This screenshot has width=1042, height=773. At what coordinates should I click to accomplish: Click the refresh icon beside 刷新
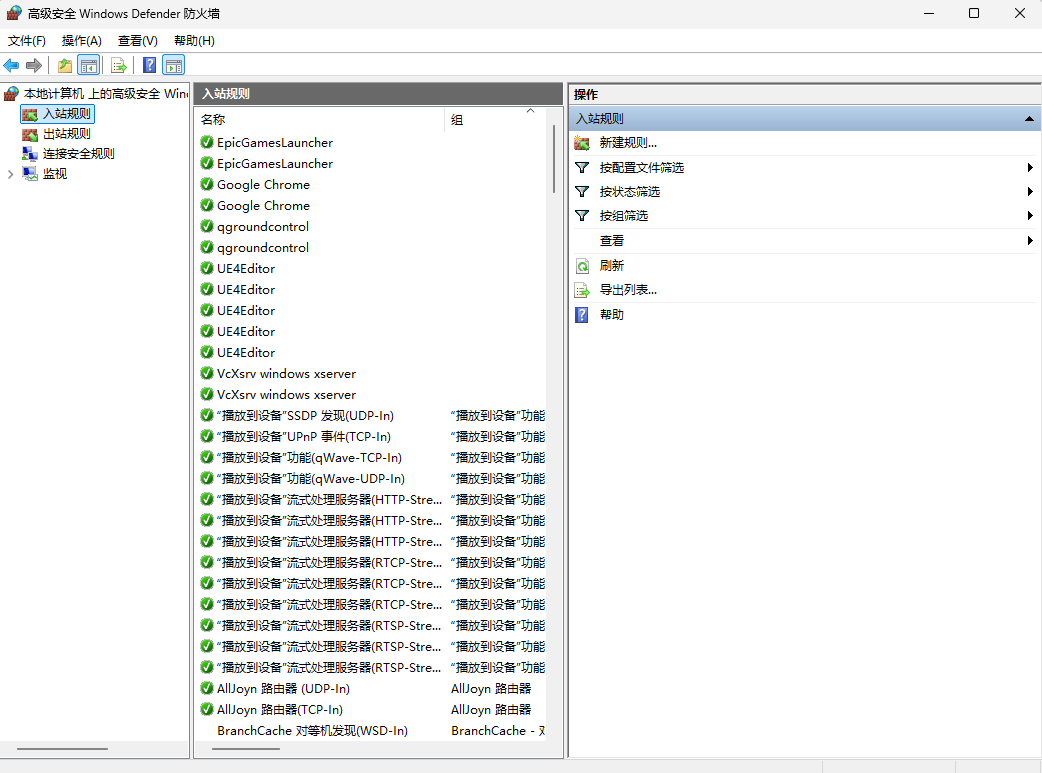[x=582, y=266]
